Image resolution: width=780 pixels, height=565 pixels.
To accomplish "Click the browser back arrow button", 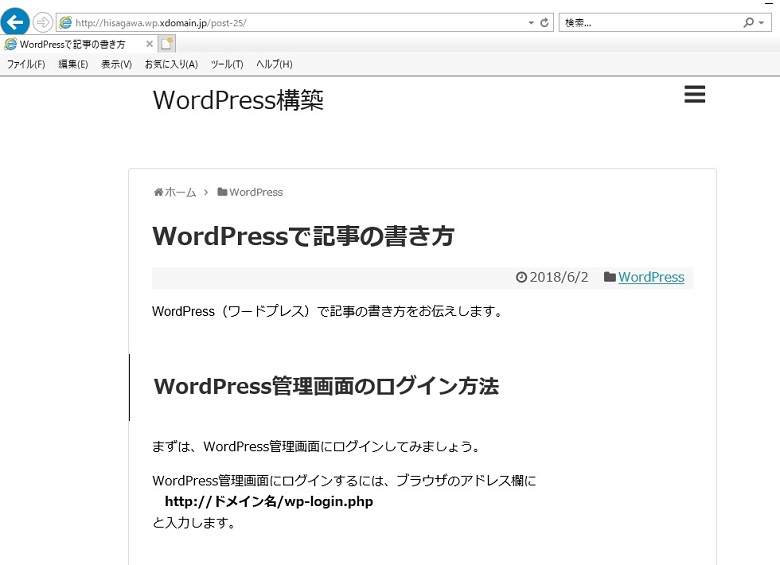I will pyautogui.click(x=15, y=22).
